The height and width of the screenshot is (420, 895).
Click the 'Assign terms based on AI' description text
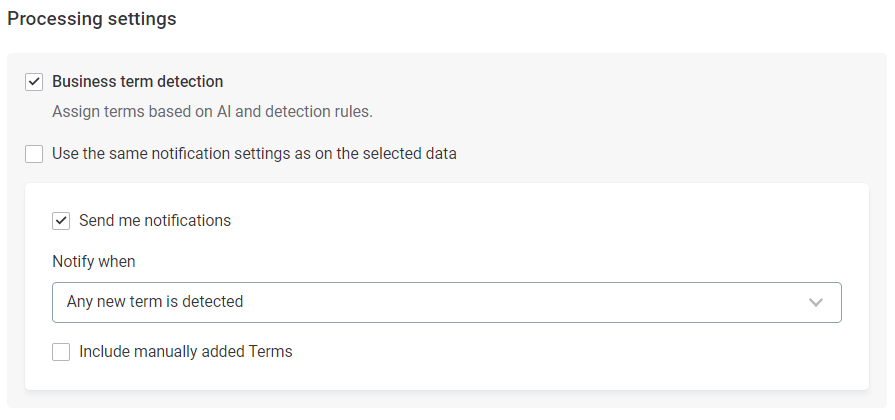(x=212, y=111)
